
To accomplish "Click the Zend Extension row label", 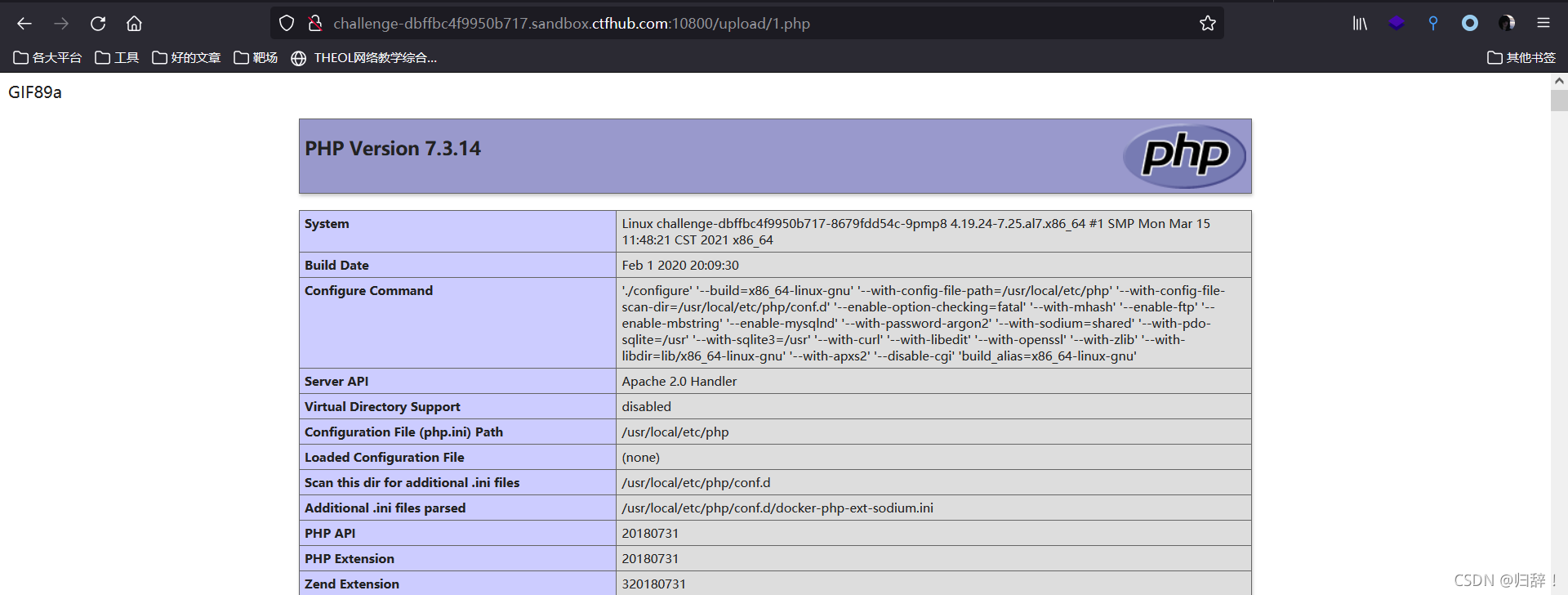I will (x=352, y=584).
